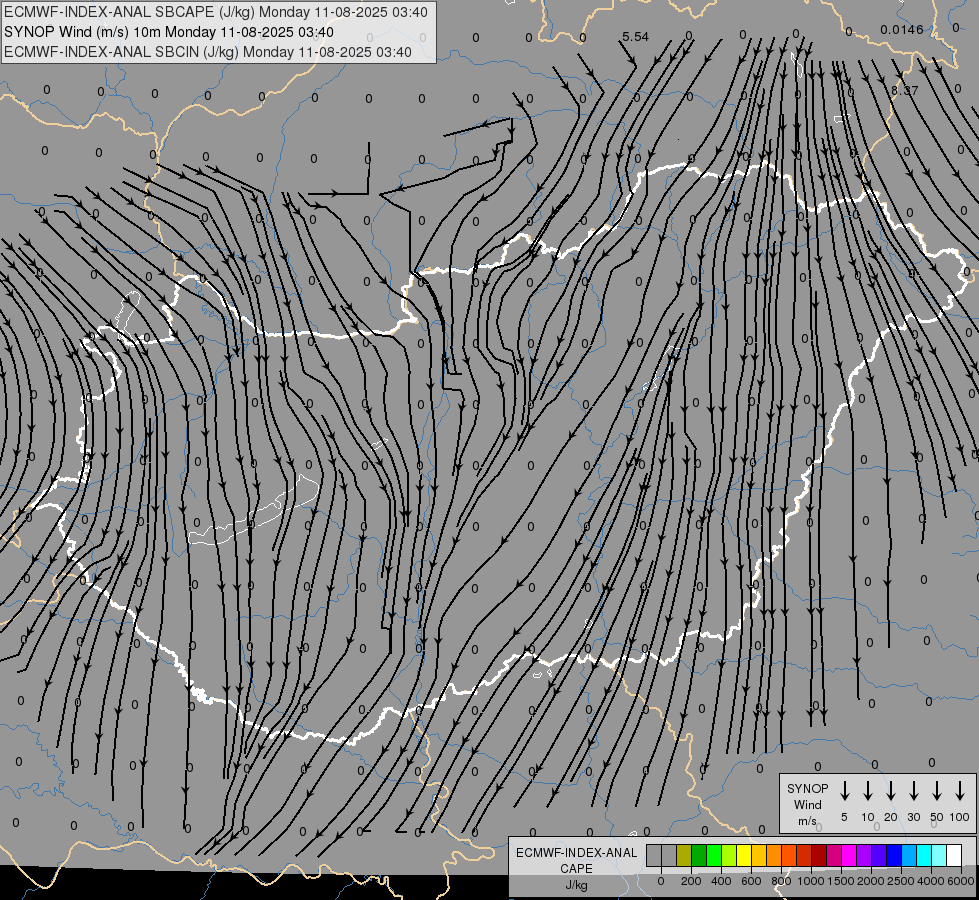Pick the dark red swatch right of the 1000 tick

(819, 855)
